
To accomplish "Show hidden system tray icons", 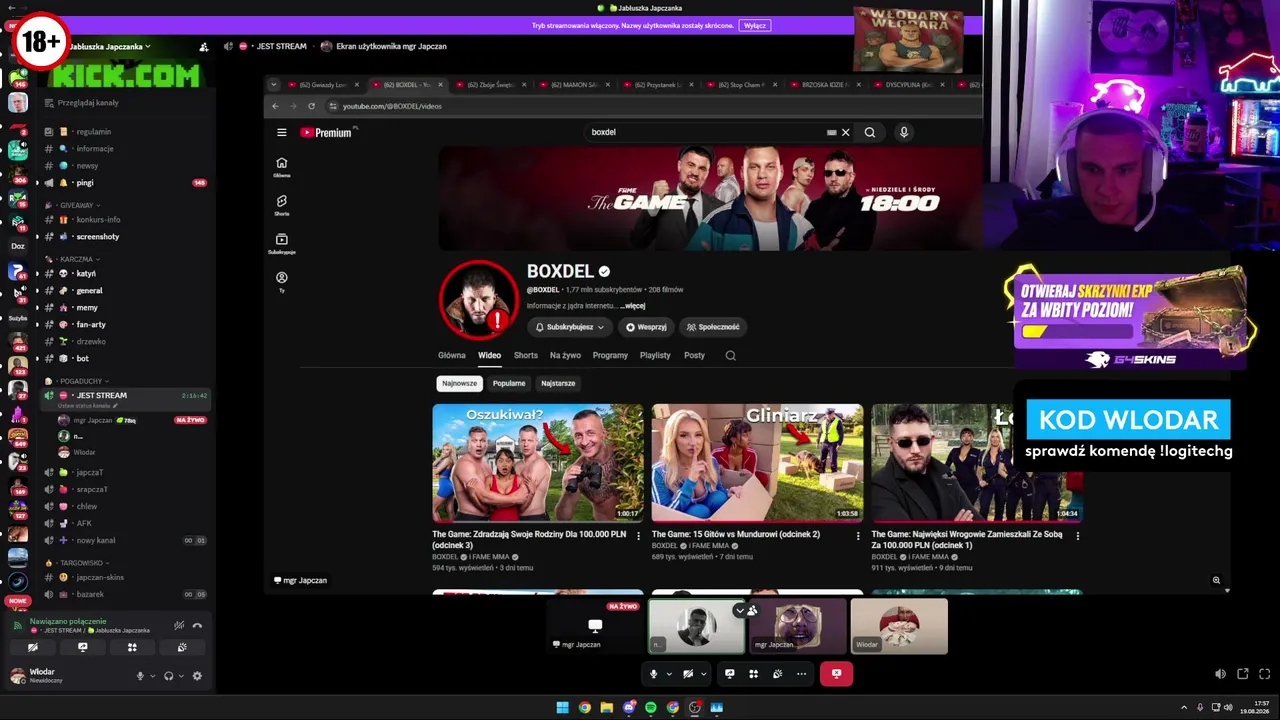I will (1184, 708).
